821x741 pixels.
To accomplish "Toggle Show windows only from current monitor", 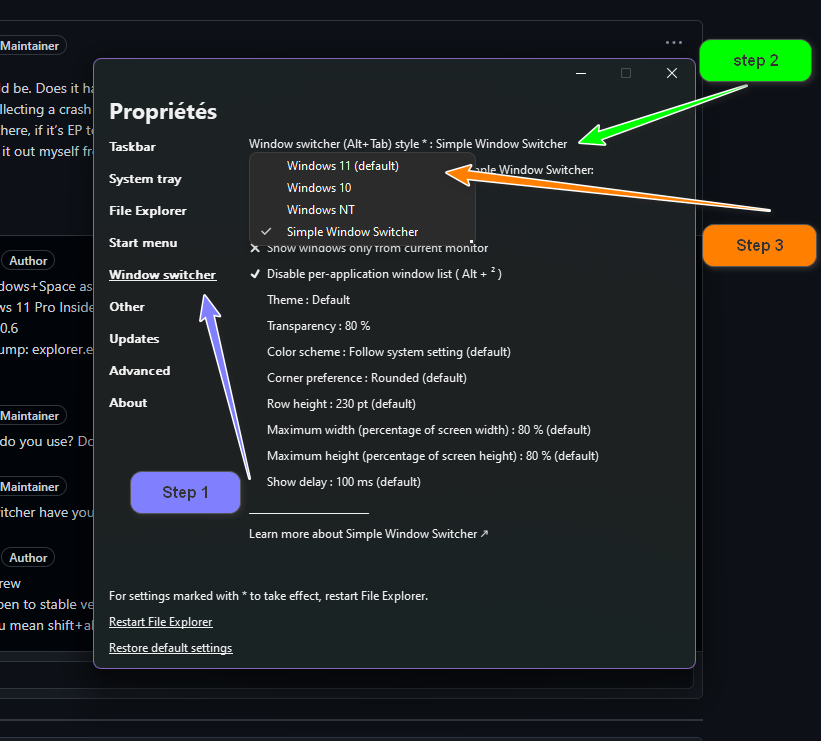I will pos(369,248).
